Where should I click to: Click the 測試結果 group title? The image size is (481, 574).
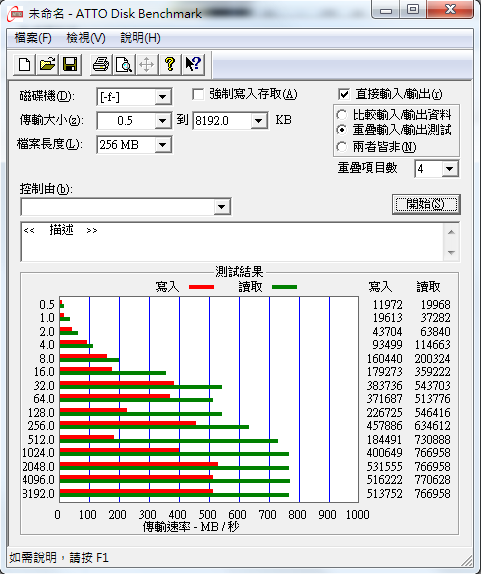(239, 272)
